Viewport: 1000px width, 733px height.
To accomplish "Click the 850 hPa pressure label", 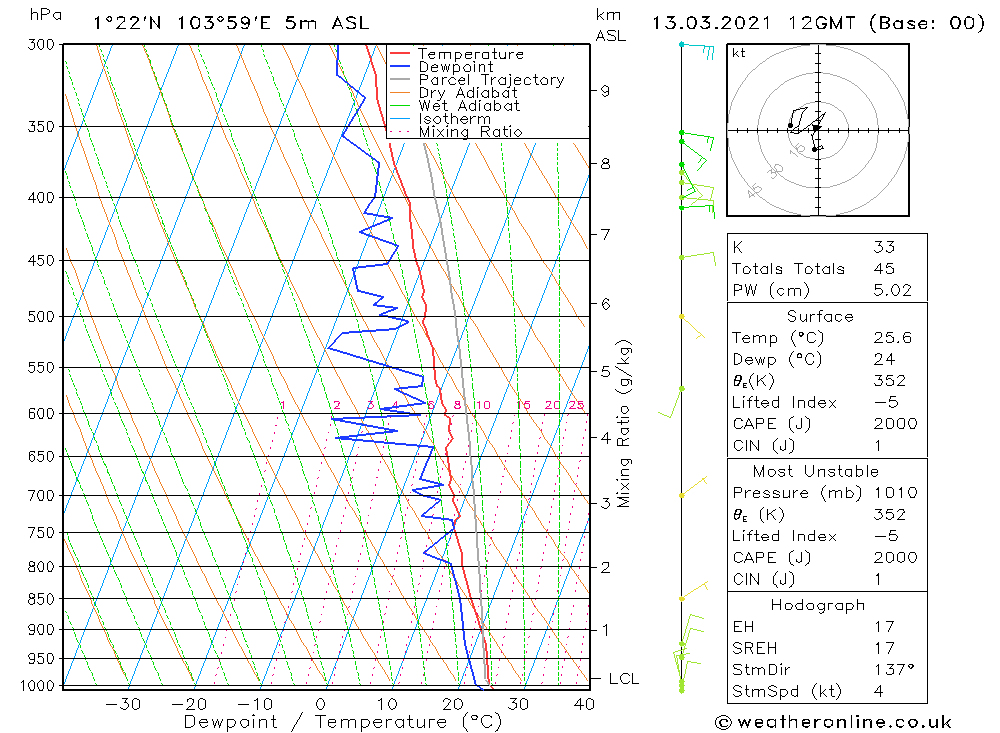I will tap(41, 598).
